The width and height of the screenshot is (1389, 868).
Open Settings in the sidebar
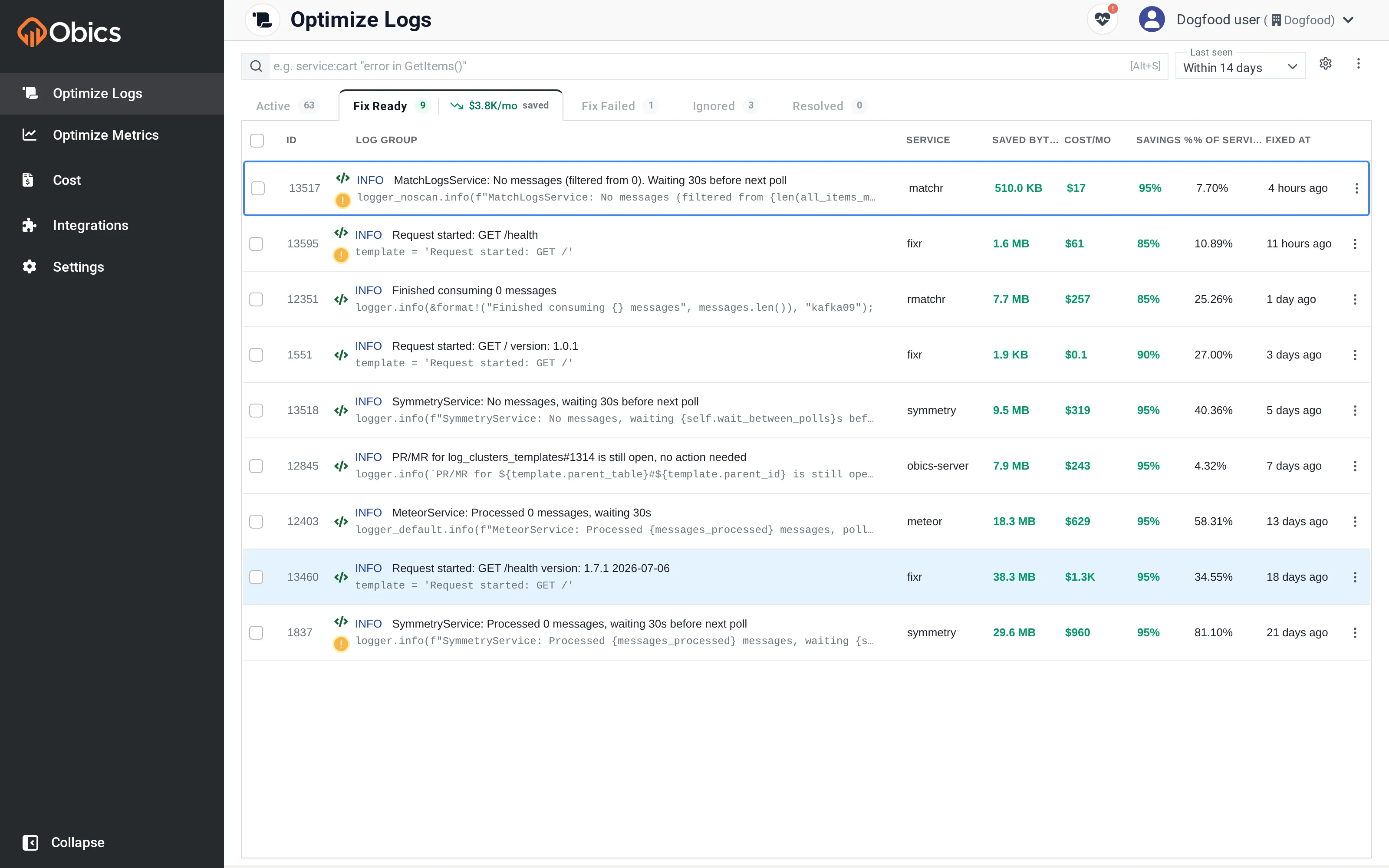click(x=112, y=267)
